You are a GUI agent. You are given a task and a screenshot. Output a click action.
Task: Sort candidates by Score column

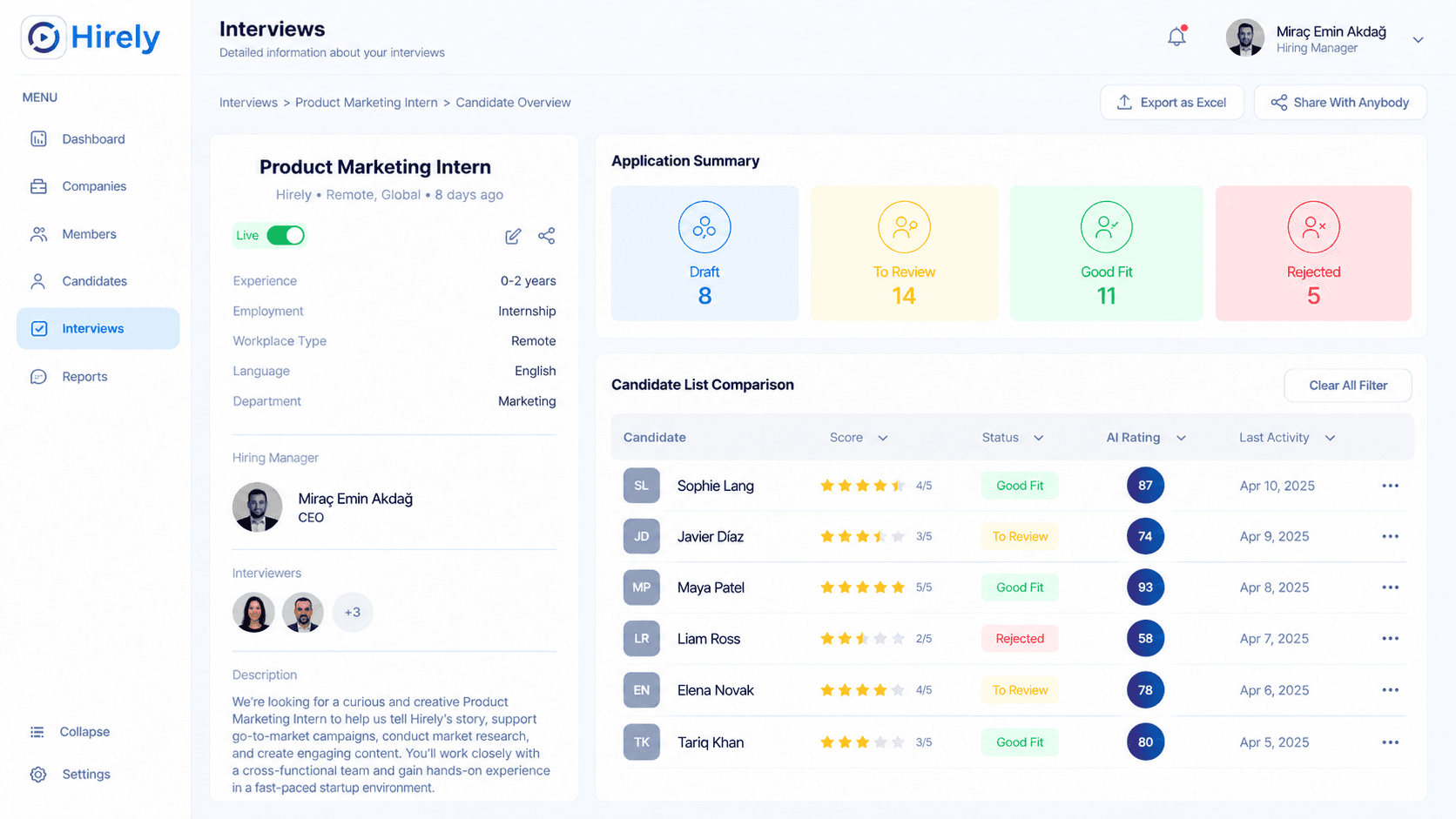click(x=859, y=438)
